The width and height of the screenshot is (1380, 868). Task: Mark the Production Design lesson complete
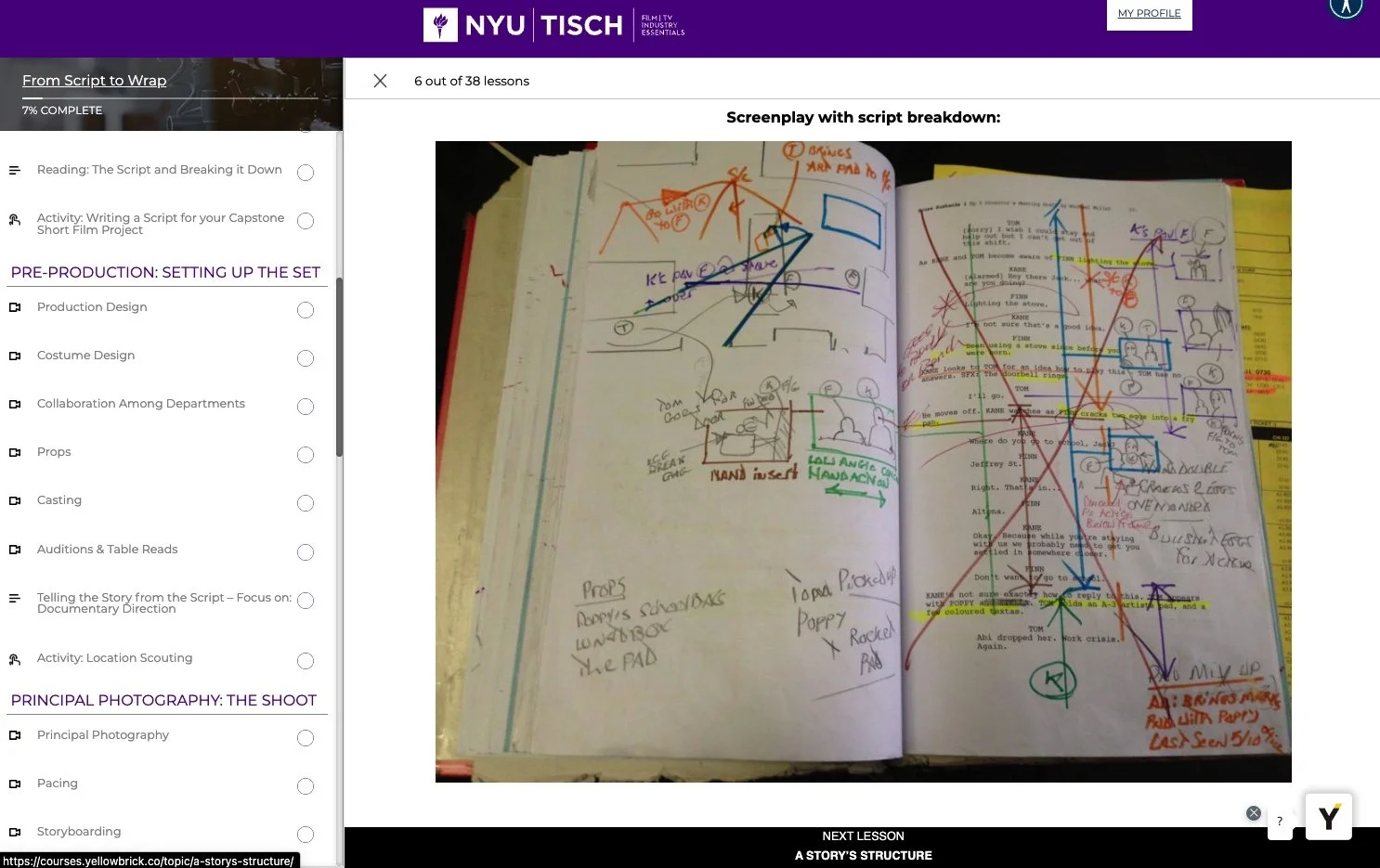(306, 309)
